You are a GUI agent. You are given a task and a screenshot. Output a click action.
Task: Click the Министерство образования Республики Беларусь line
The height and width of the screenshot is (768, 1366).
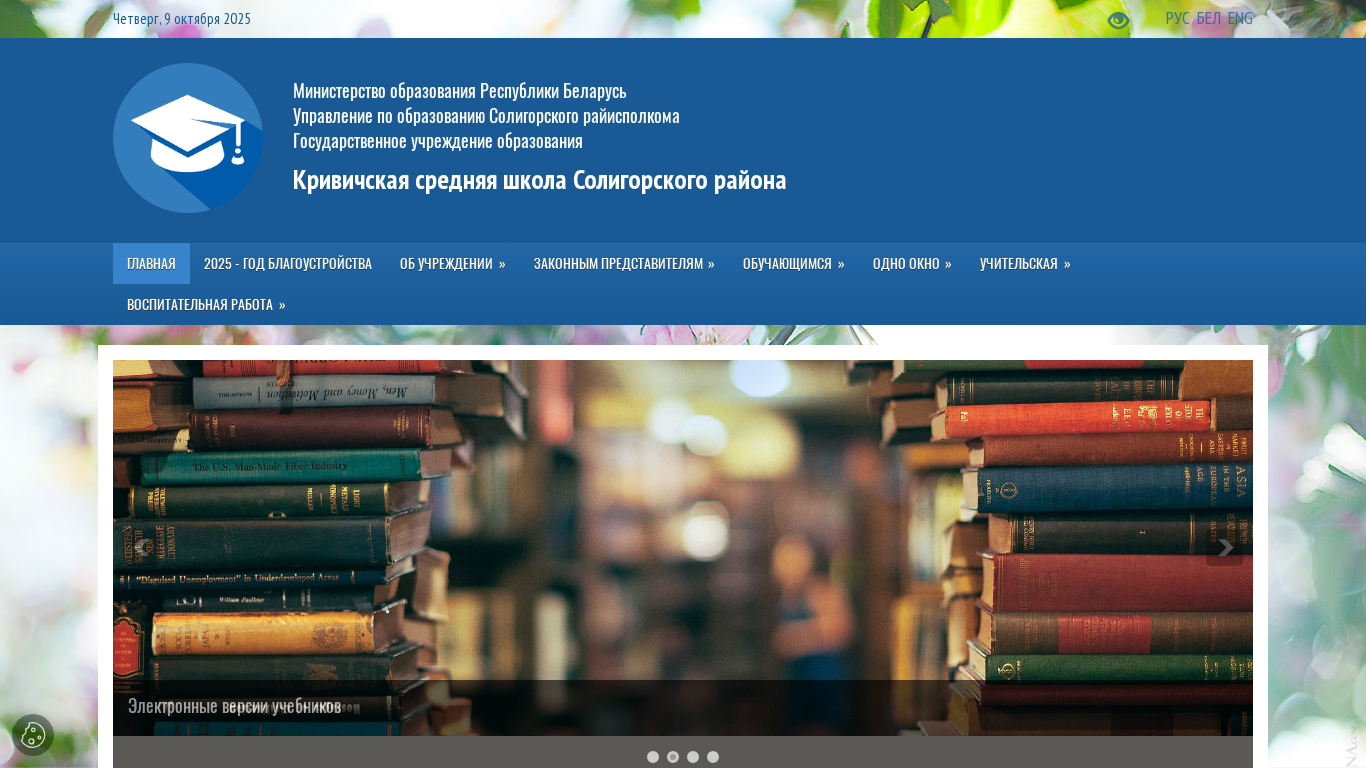click(460, 91)
